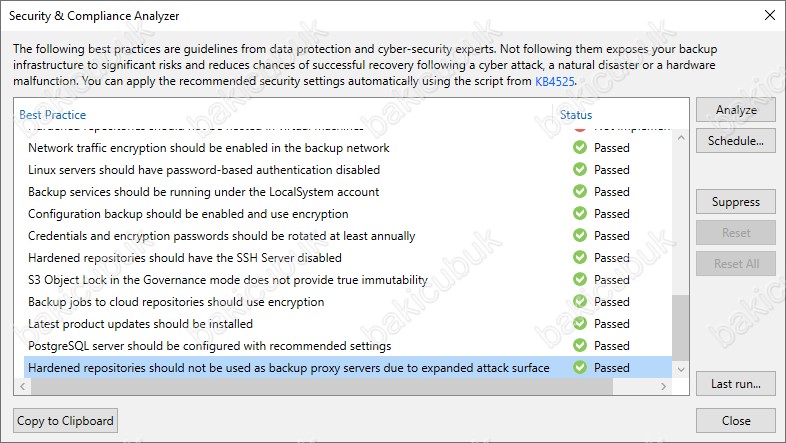The image size is (786, 443).
Task: Open the Last run... report
Action: (735, 384)
